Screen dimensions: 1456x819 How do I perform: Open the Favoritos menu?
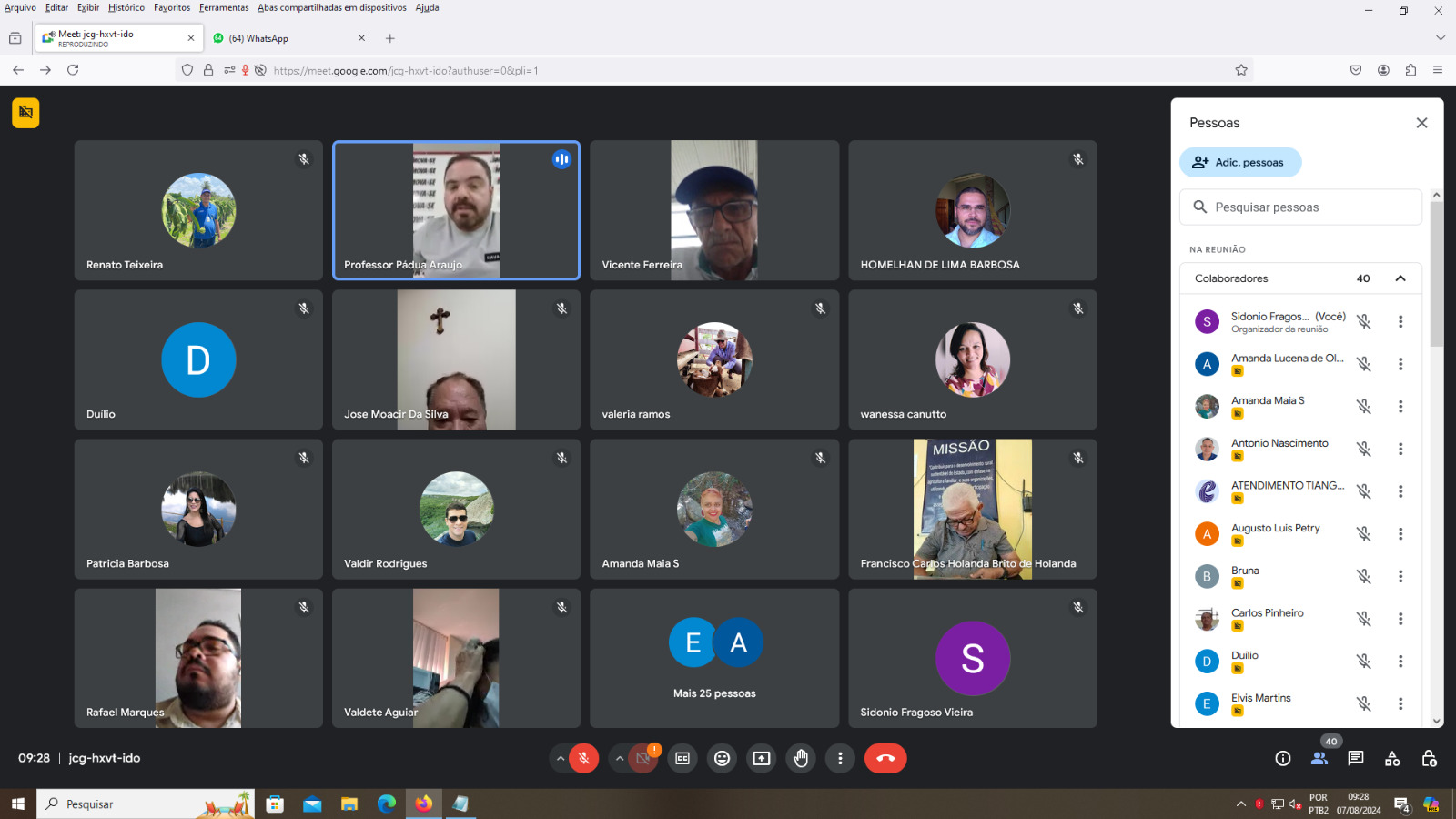point(172,7)
